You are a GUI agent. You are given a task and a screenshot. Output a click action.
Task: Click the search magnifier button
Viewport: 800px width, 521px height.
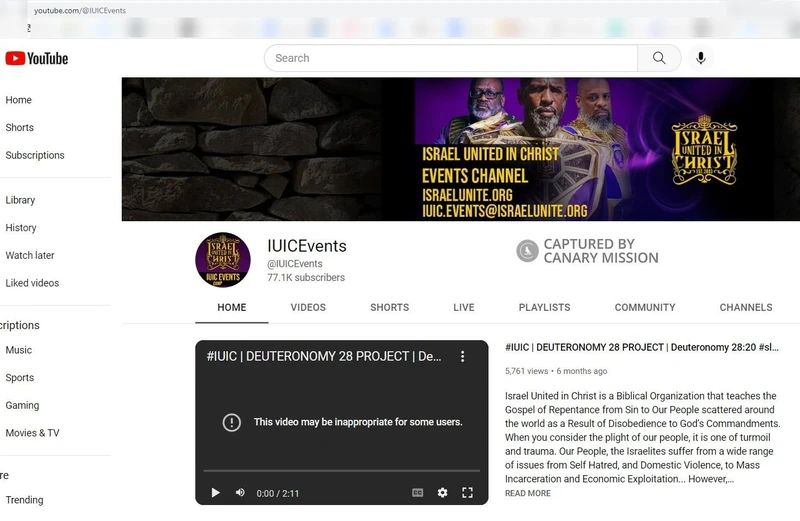coord(659,58)
